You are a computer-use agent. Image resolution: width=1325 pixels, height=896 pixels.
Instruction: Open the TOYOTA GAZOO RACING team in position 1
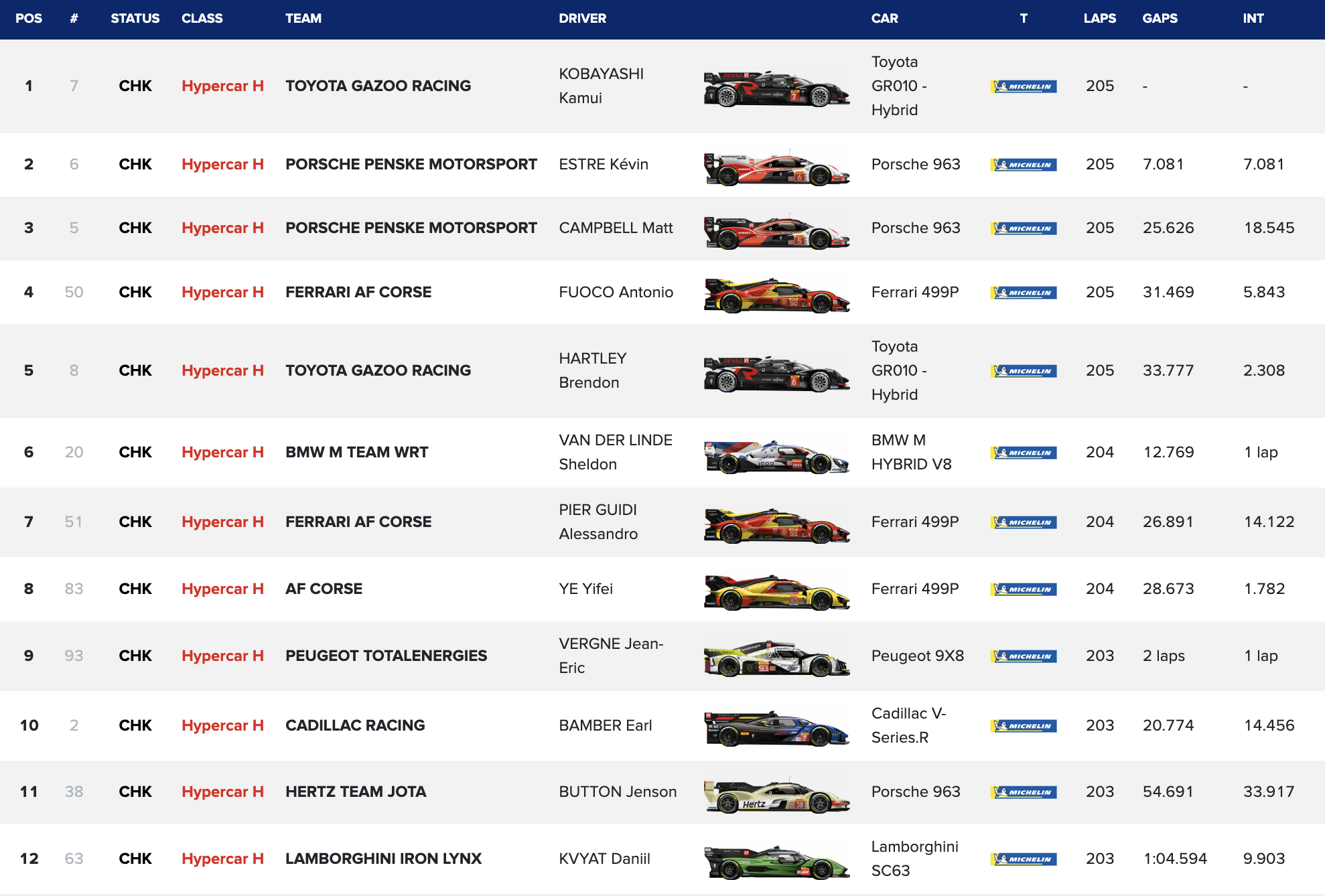coord(378,86)
